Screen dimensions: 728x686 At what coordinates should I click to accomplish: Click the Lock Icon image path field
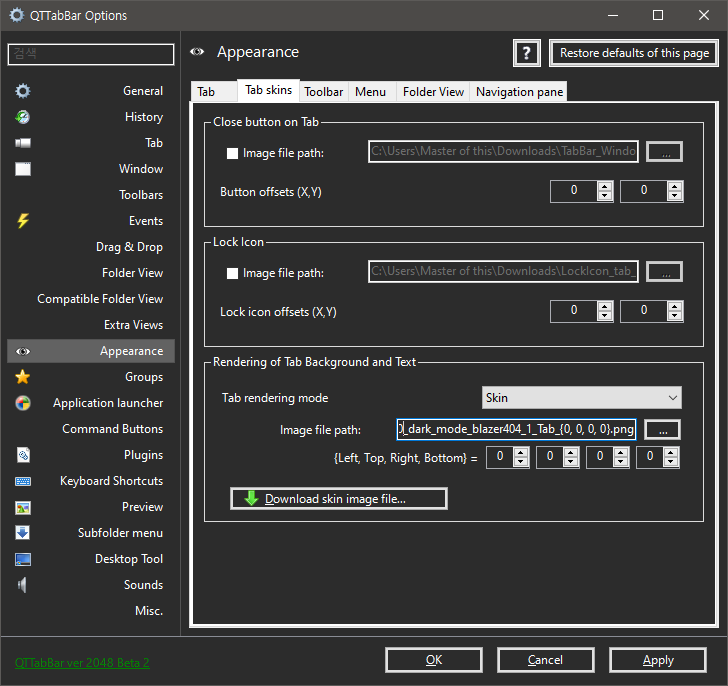(503, 272)
